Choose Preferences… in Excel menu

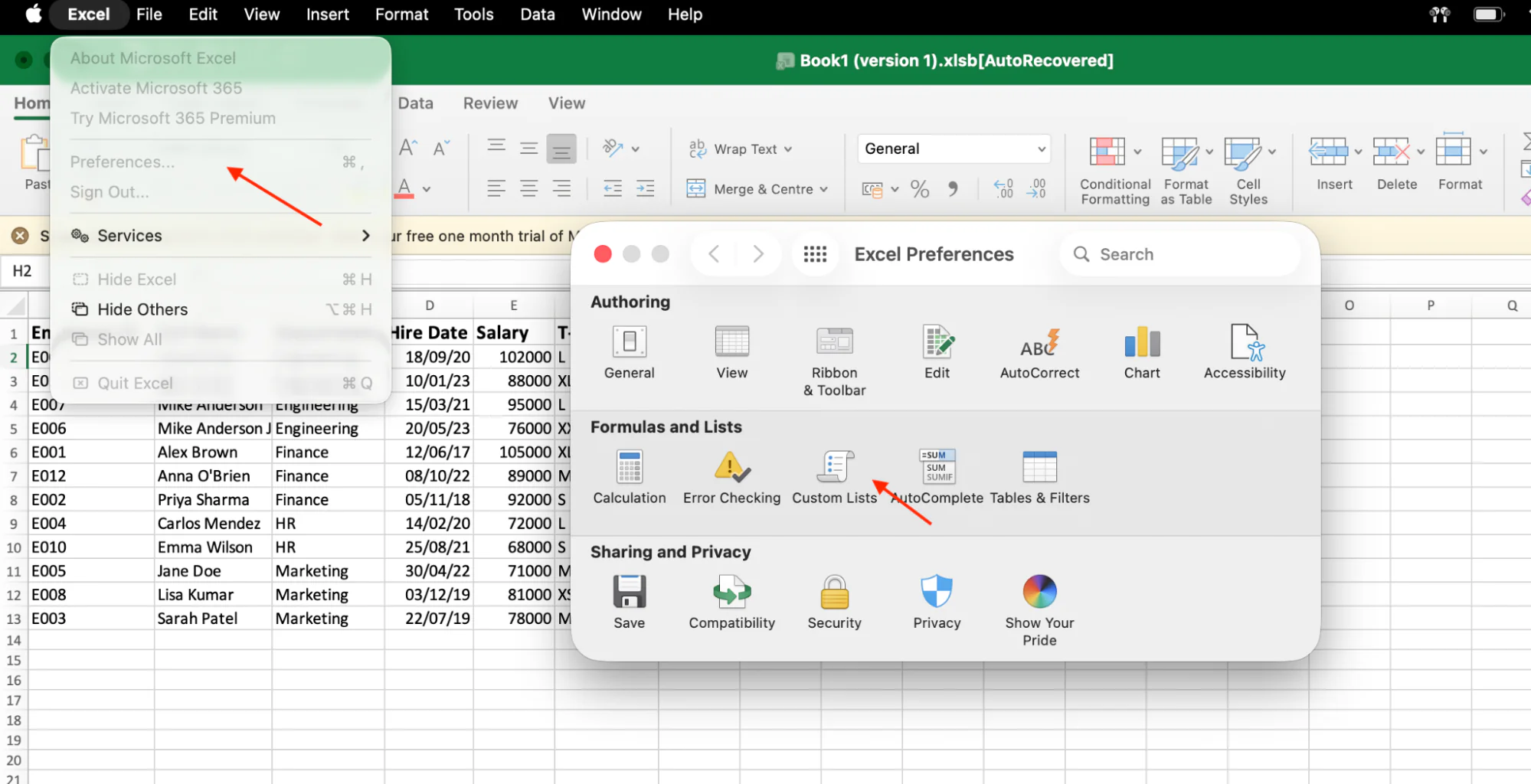[221, 162]
